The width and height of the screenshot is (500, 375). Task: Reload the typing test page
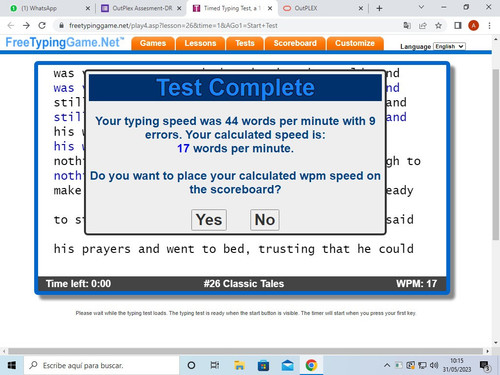click(42, 26)
